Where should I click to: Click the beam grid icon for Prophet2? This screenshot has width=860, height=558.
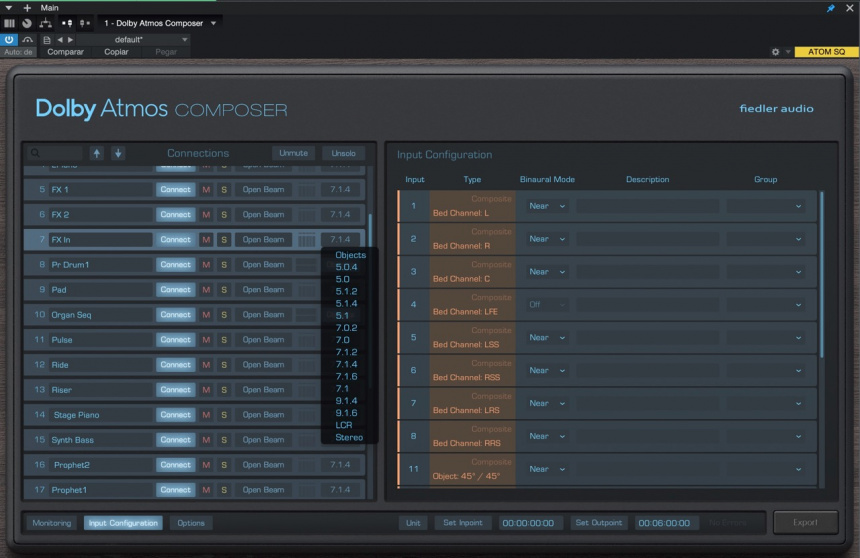(x=307, y=465)
